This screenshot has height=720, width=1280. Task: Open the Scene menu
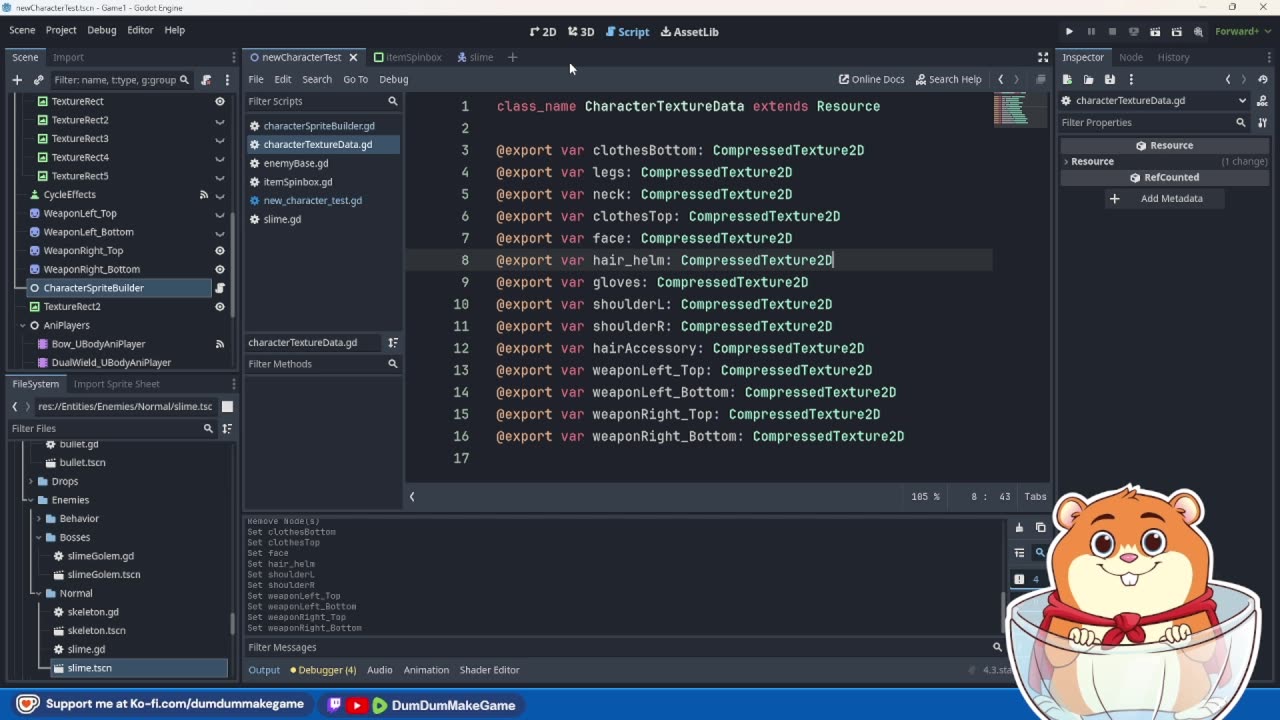[22, 30]
